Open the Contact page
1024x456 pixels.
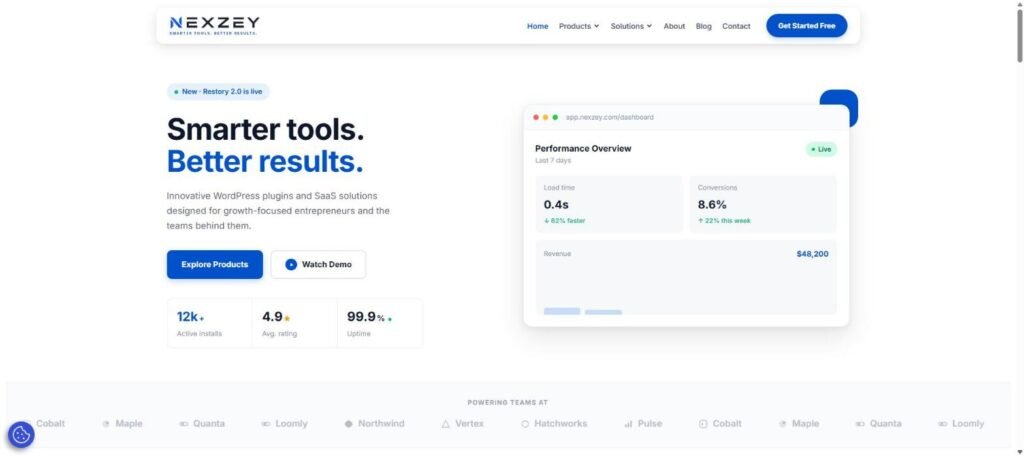[x=736, y=26]
